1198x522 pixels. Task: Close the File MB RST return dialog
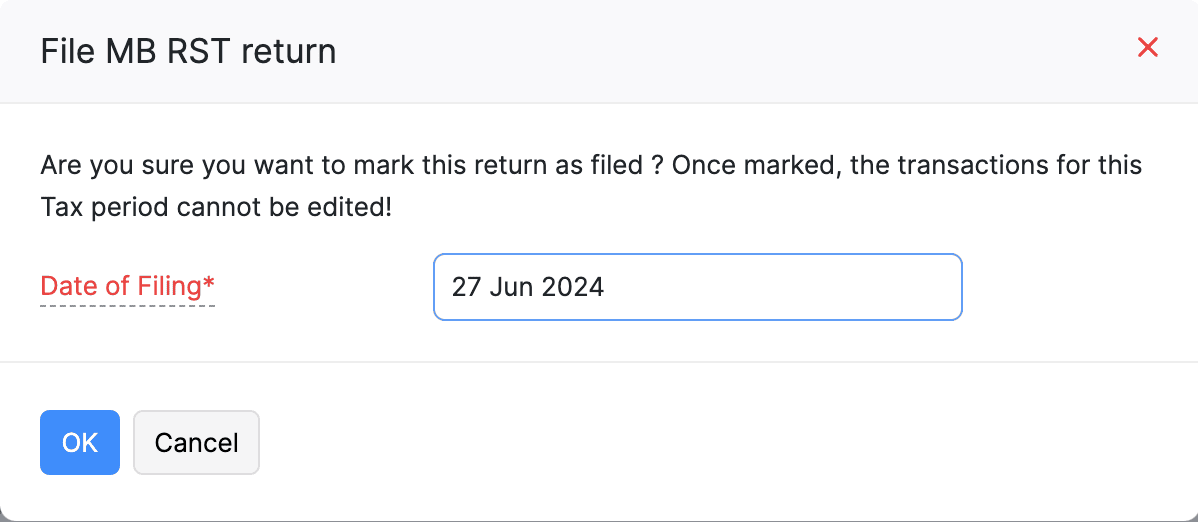point(1147,47)
